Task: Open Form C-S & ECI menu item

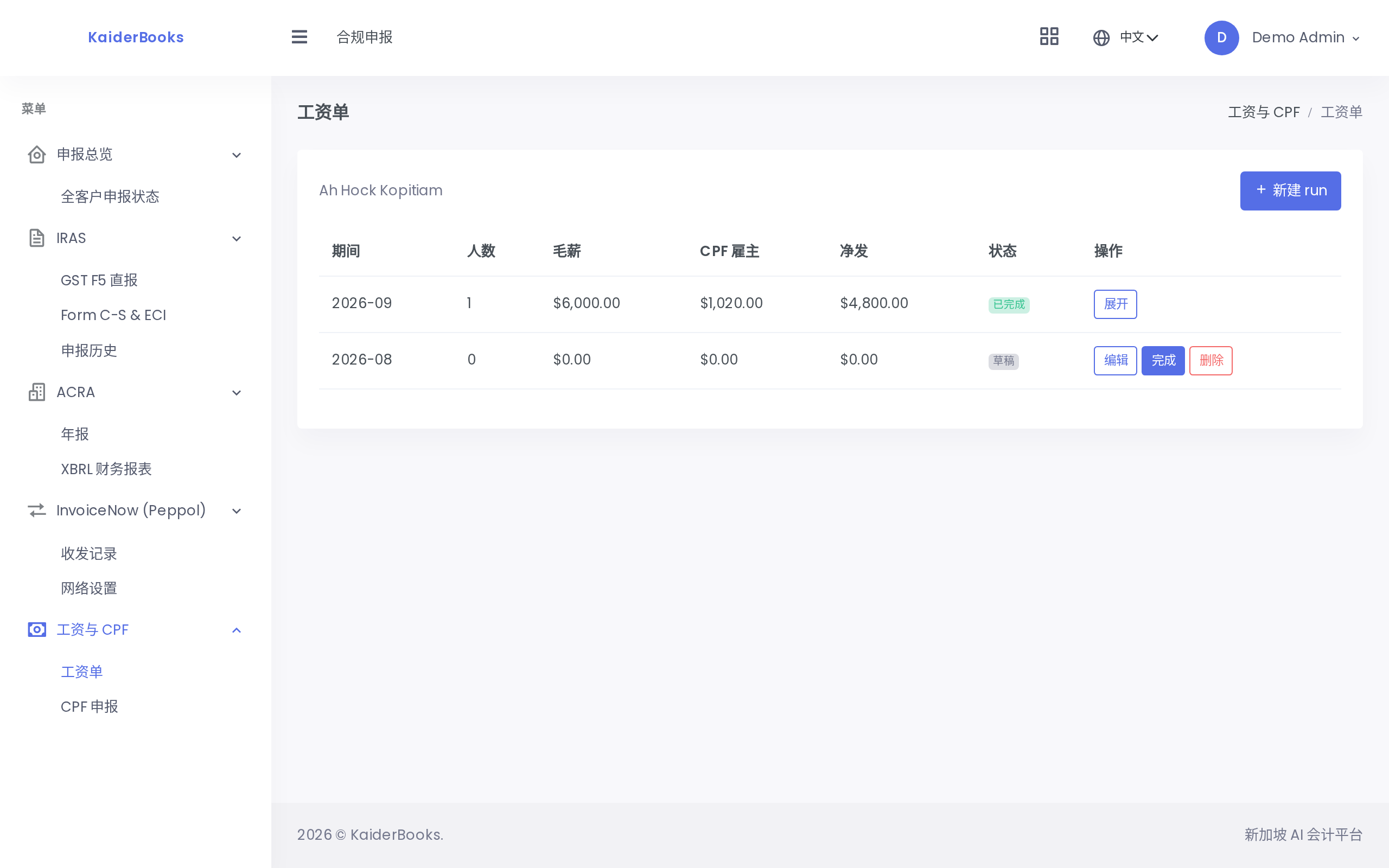Action: pyautogui.click(x=113, y=315)
